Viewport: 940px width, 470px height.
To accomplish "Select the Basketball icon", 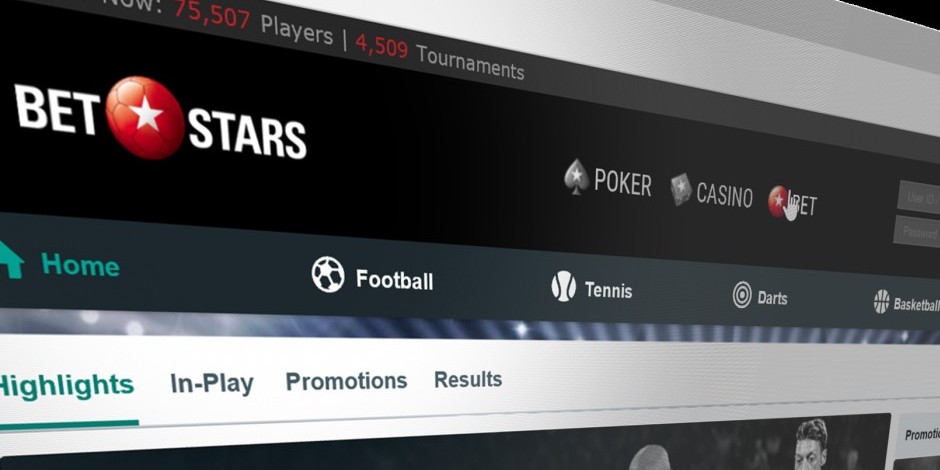I will point(881,302).
